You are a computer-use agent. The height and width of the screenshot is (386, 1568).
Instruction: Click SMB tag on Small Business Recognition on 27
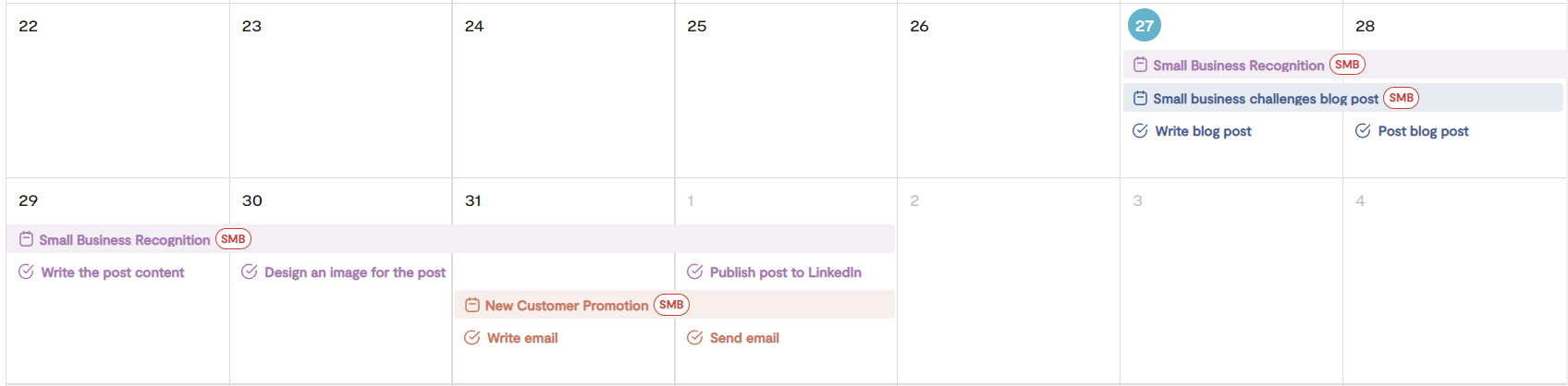1347,65
